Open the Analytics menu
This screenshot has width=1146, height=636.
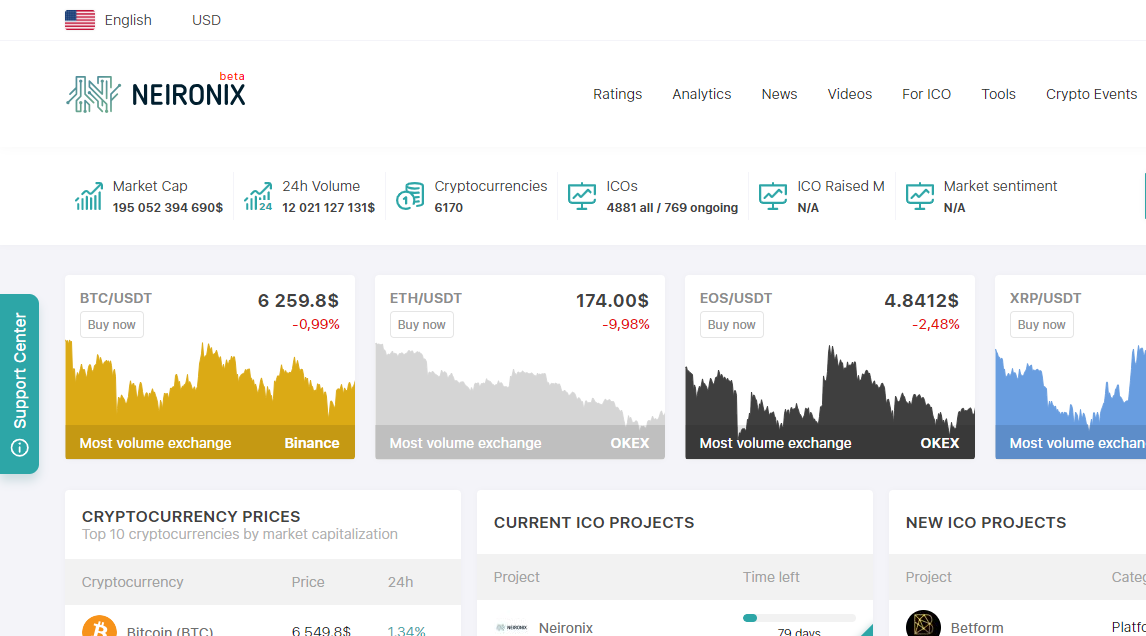(702, 94)
